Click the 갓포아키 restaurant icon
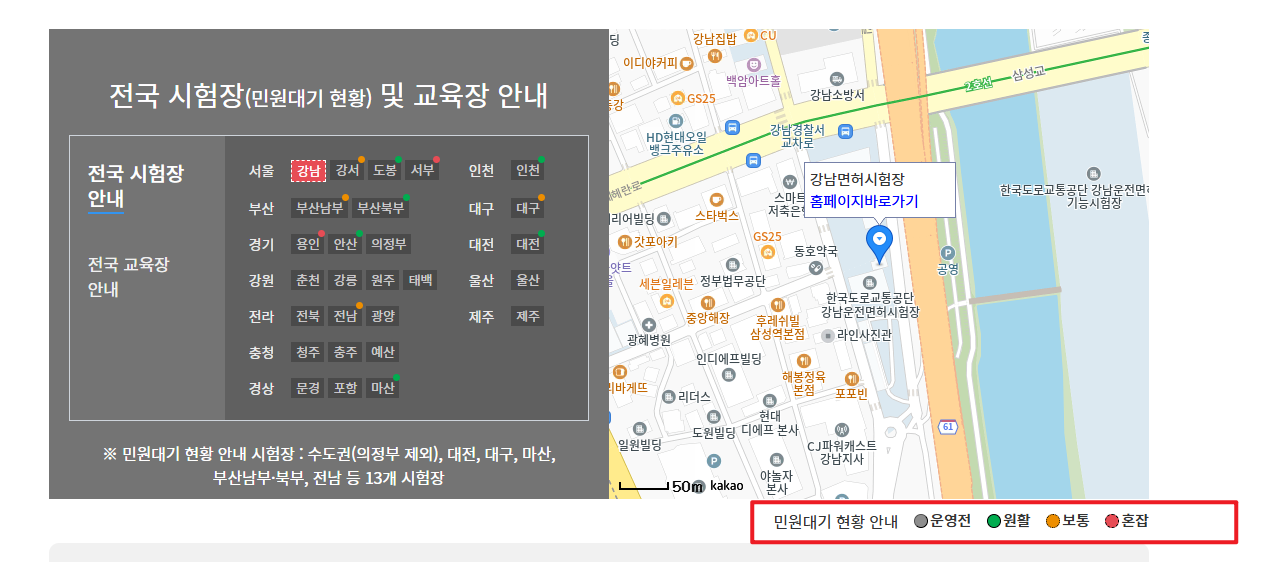The image size is (1268, 562). [625, 241]
